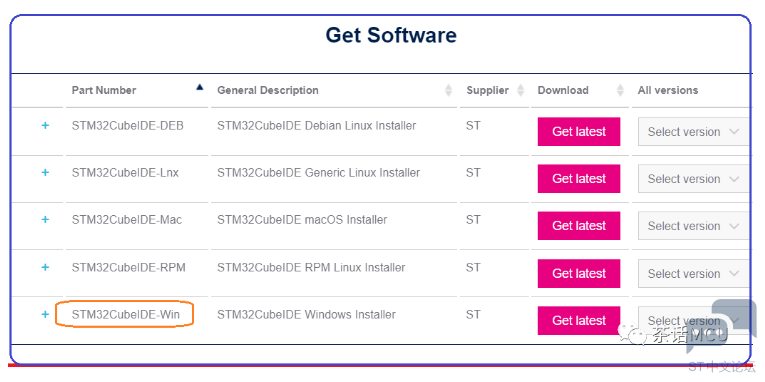765x382 pixels.
Task: Get latest RPM Linux Installer
Action: coord(579,273)
